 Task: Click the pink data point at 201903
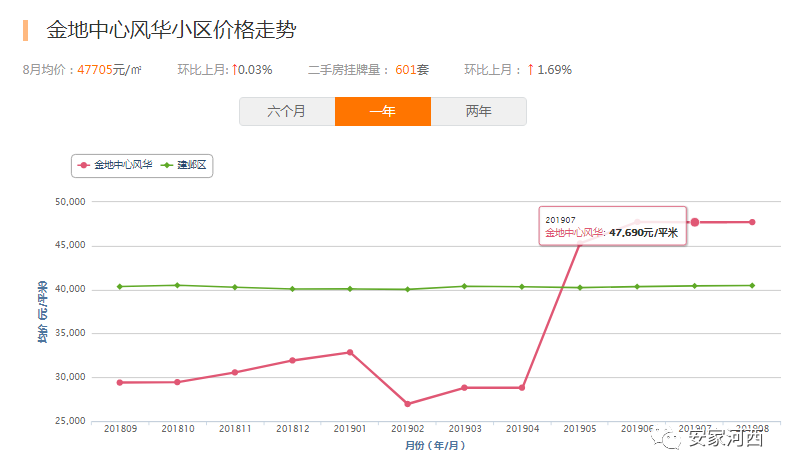point(464,387)
